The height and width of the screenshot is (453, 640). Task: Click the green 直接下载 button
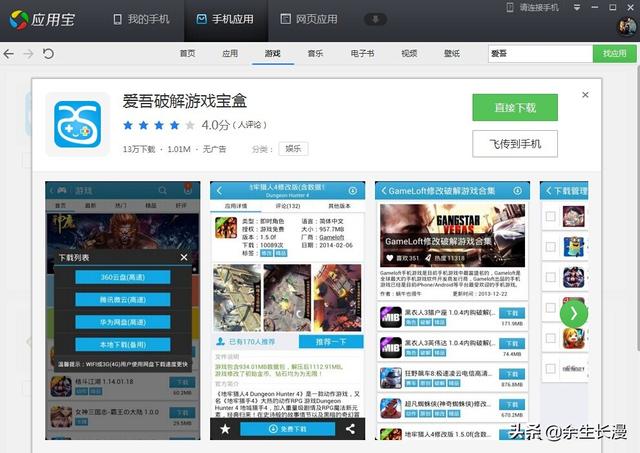point(514,107)
